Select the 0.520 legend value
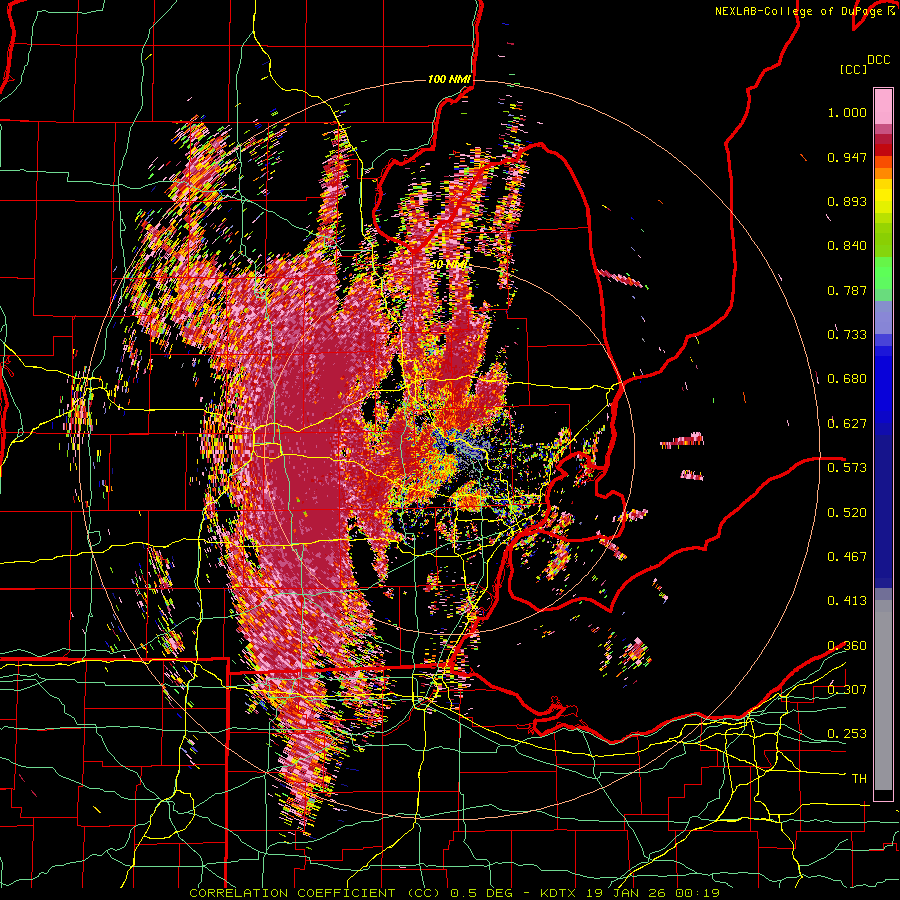Screen dimensions: 900x900 (x=847, y=513)
